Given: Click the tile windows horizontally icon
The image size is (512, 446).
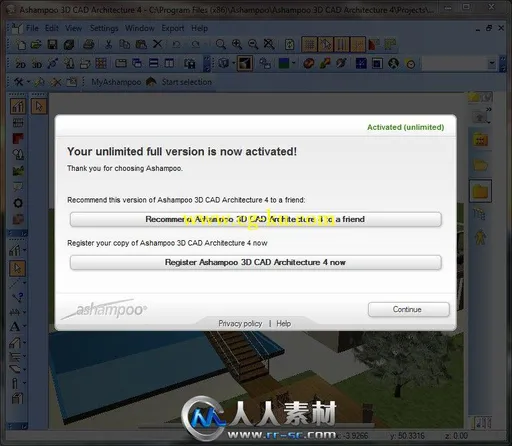Looking at the screenshot, I should pyautogui.click(x=153, y=63).
